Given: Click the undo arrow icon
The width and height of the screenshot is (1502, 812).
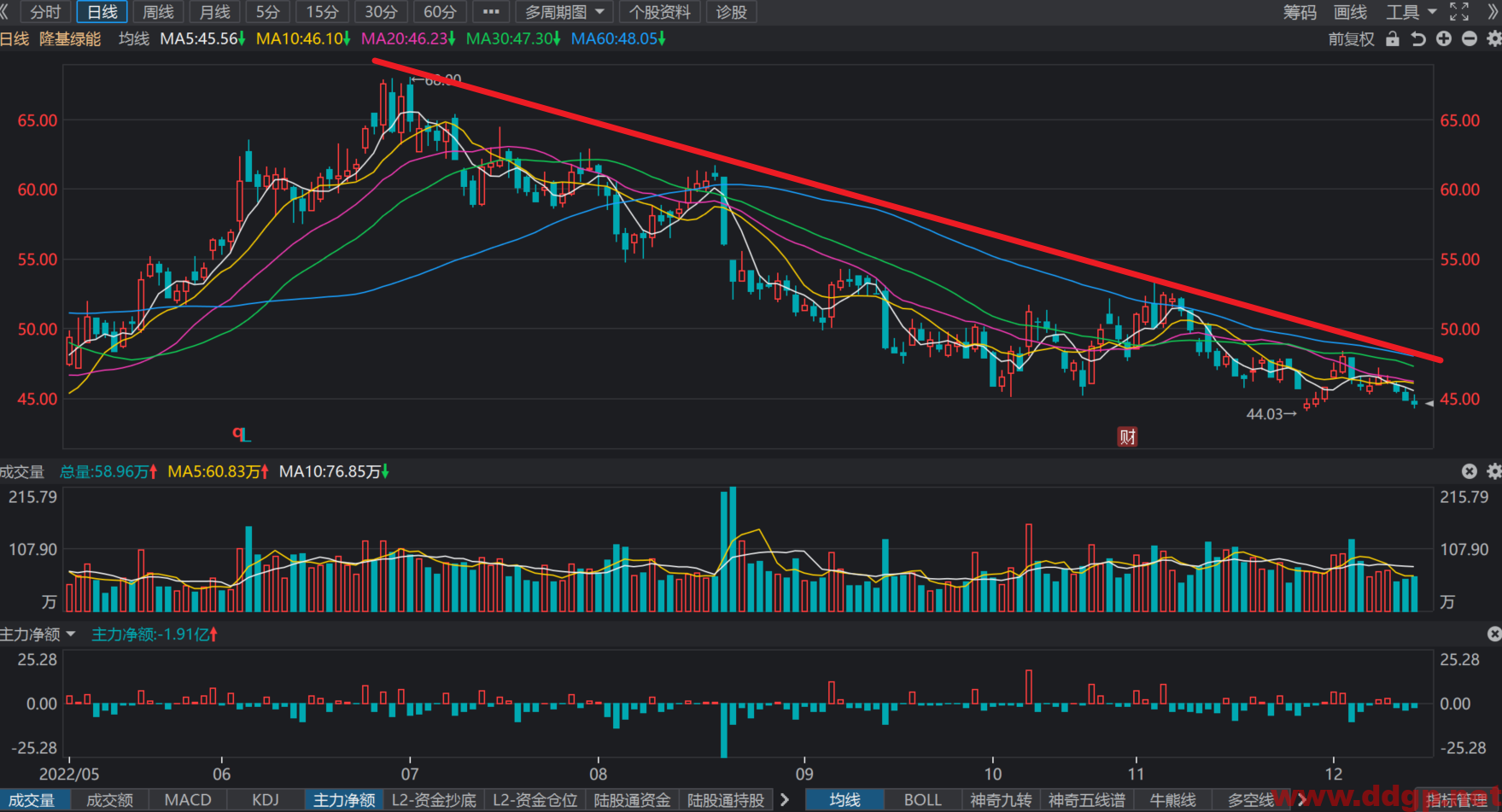Looking at the screenshot, I should [1417, 38].
